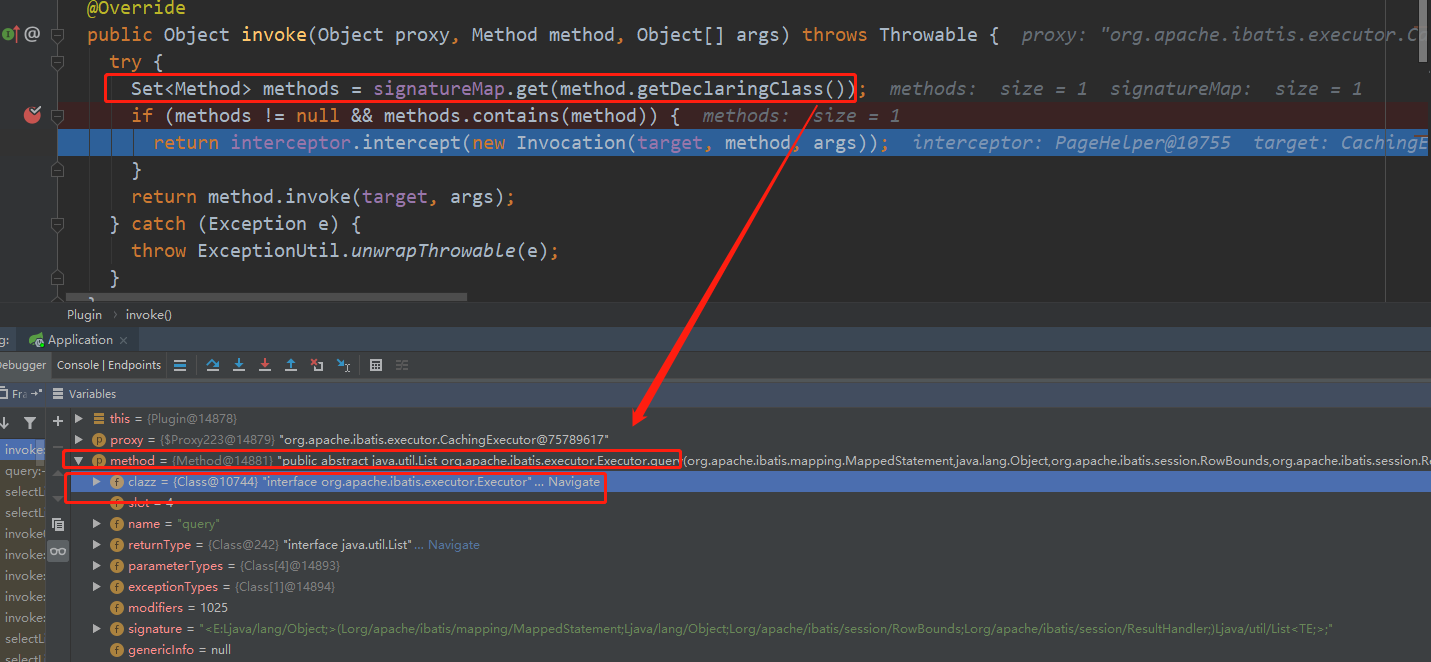This screenshot has height=662, width=1431.
Task: Click Navigate link on clazz row
Action: tap(574, 481)
